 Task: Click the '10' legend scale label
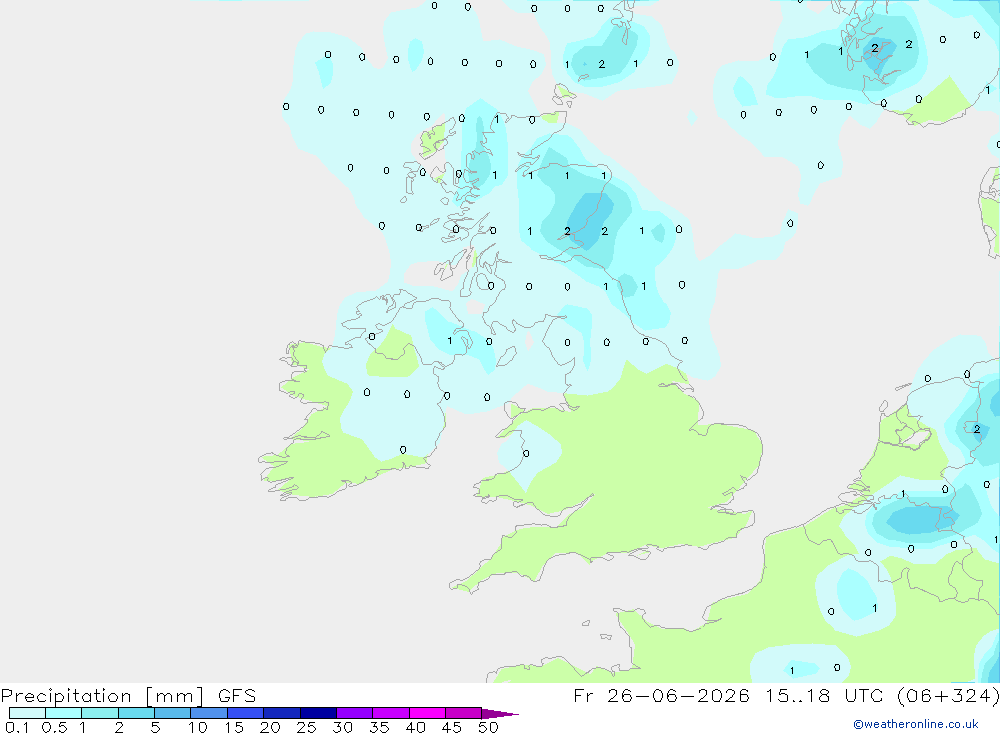[198, 727]
